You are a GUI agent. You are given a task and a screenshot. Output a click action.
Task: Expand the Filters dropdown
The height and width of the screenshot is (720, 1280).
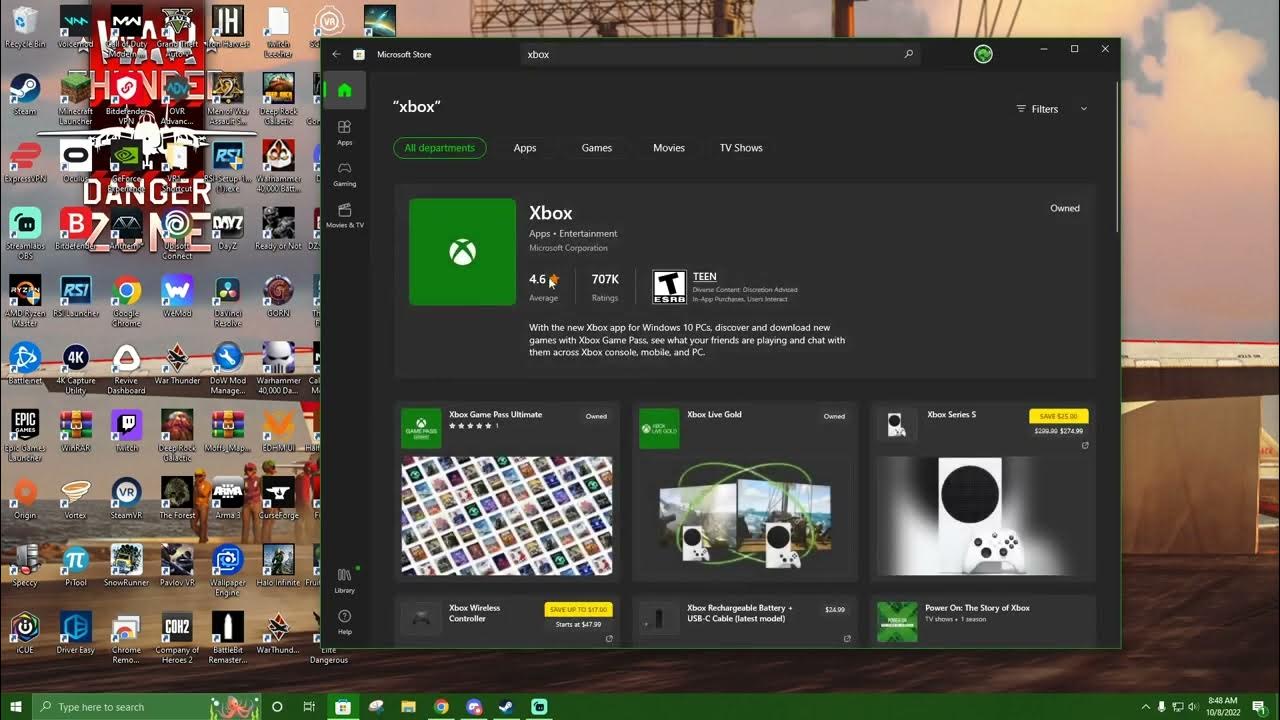pyautogui.click(x=1051, y=108)
